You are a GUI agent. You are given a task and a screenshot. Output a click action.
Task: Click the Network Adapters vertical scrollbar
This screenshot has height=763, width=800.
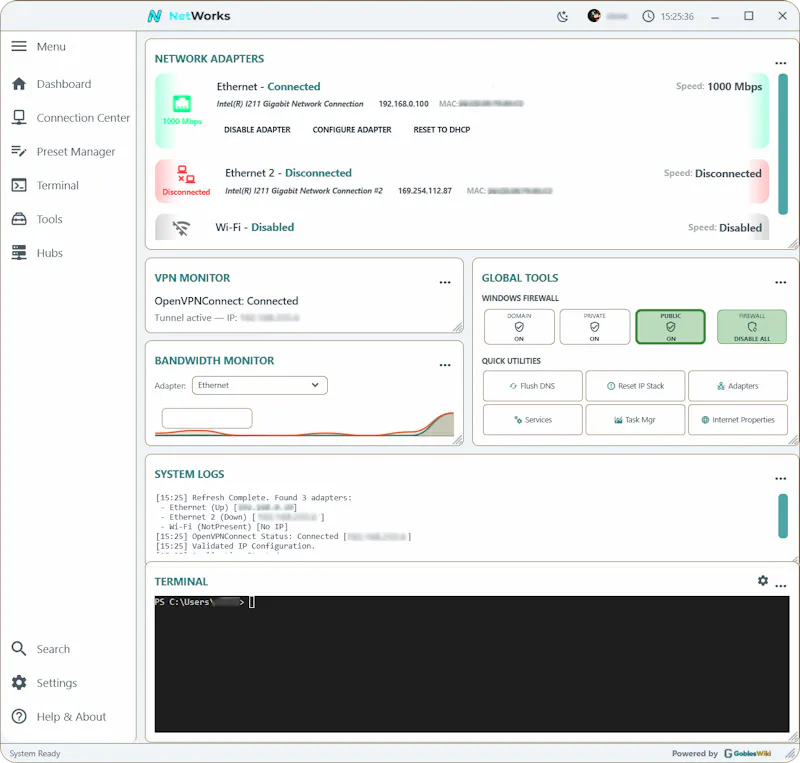pyautogui.click(x=783, y=144)
